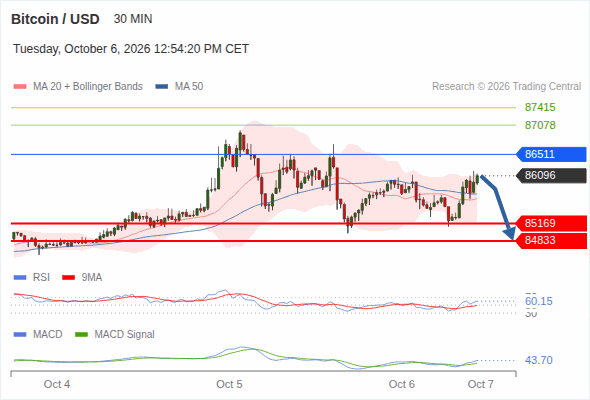Click the 30 MIN timeframe label

tap(133, 19)
